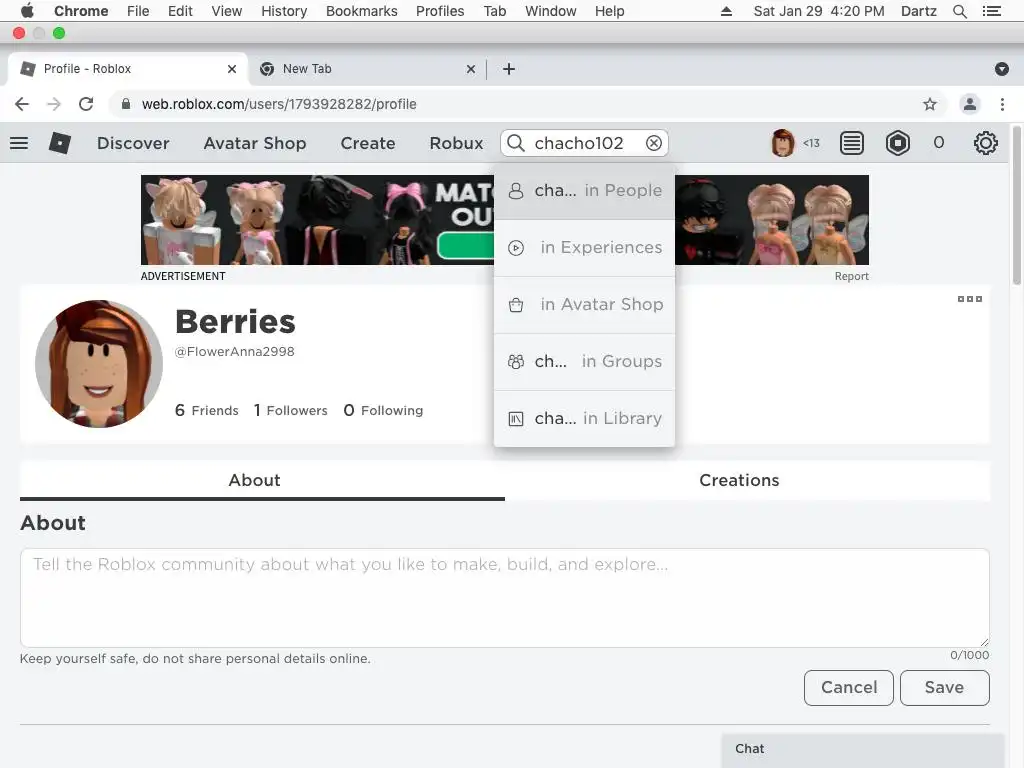Open the notifications stream icon
The width and height of the screenshot is (1024, 768).
pyautogui.click(x=852, y=143)
